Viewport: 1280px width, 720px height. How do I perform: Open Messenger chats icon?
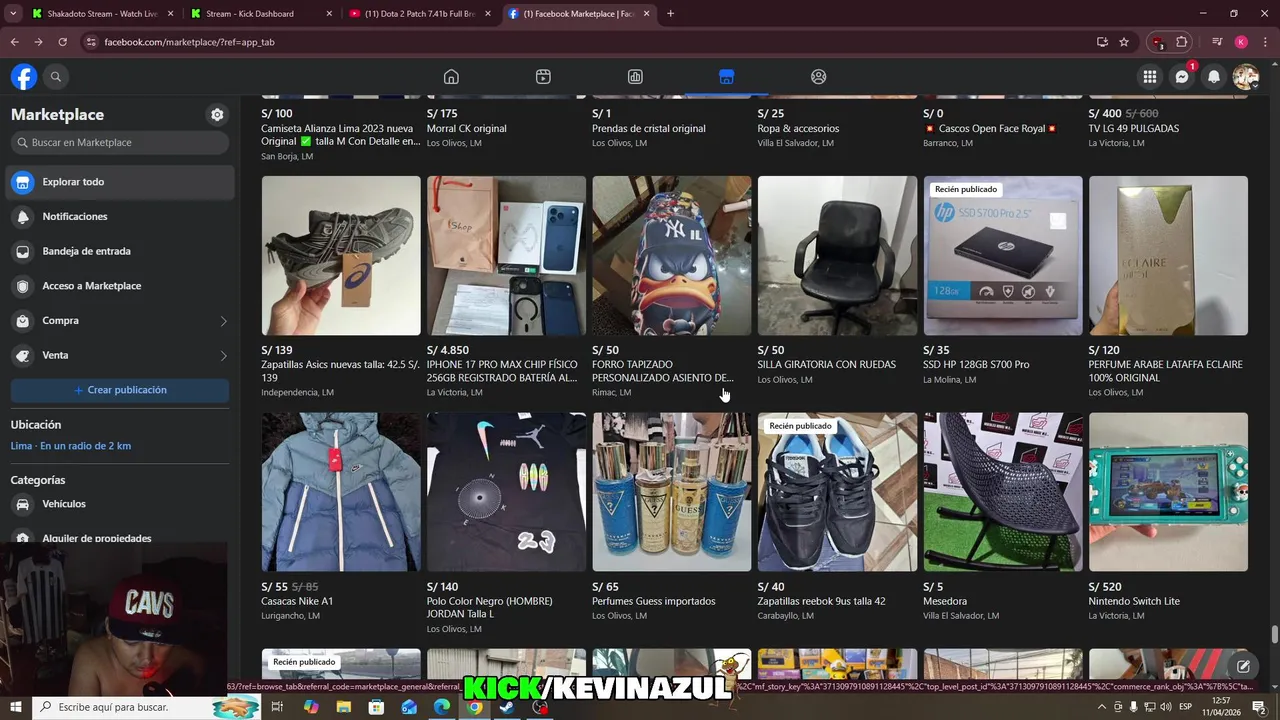1182,77
